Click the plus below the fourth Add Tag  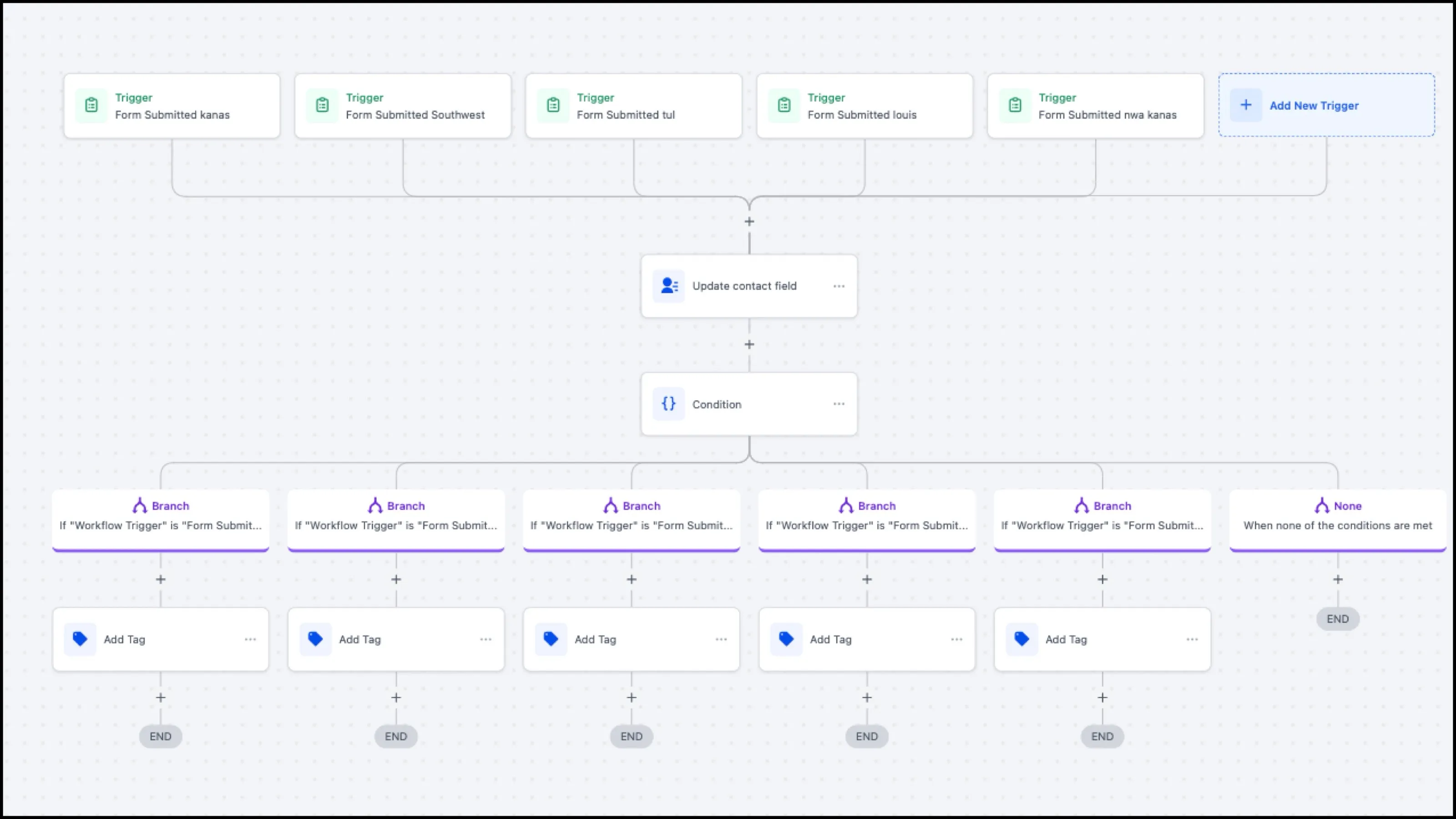click(867, 698)
